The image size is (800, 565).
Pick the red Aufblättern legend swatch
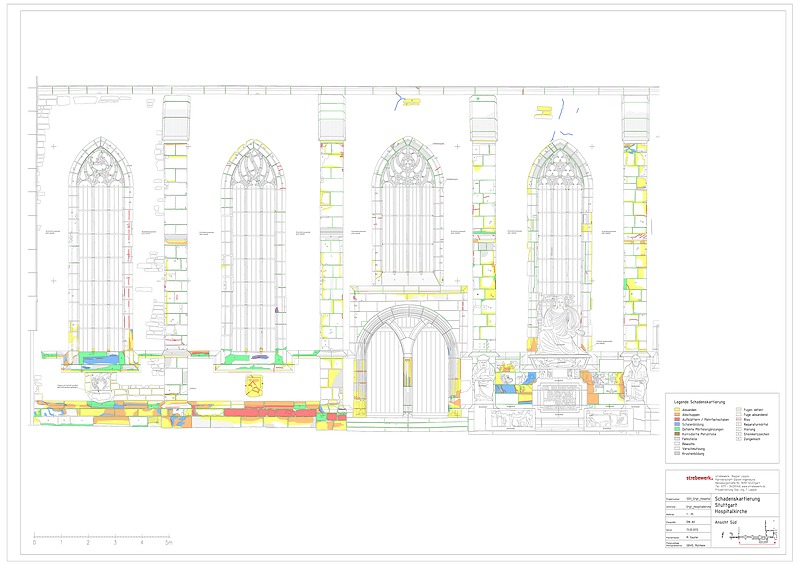[x=676, y=421]
